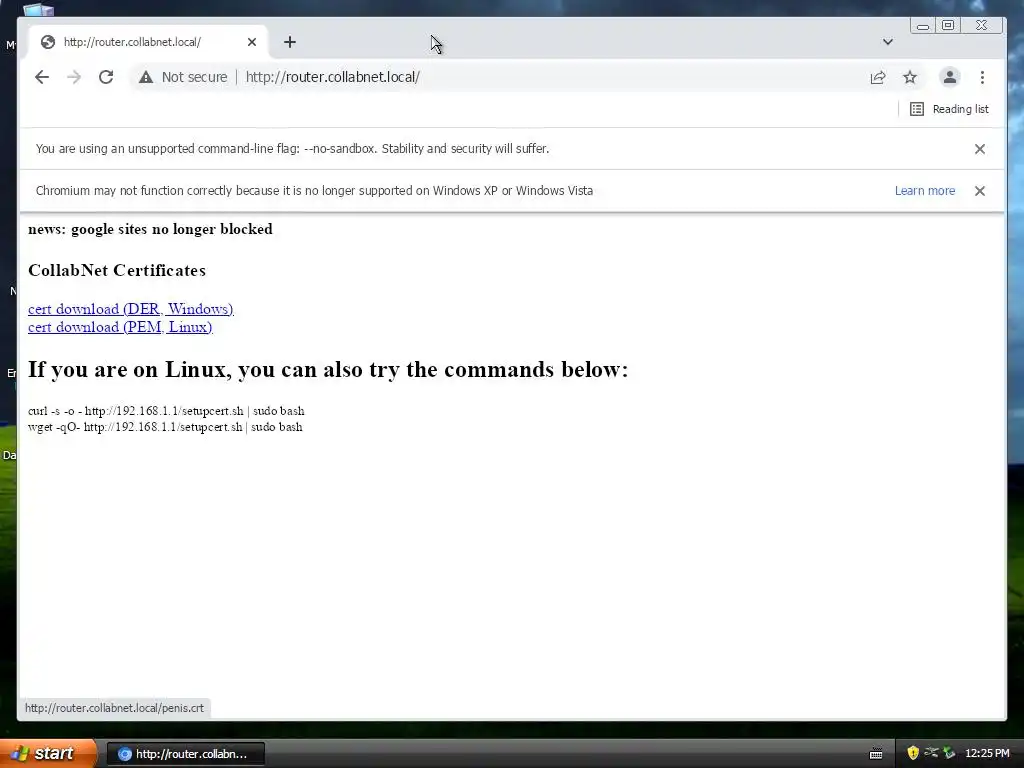The height and width of the screenshot is (768, 1024).
Task: Click the 'Not secure' label text
Action: pyautogui.click(x=195, y=77)
